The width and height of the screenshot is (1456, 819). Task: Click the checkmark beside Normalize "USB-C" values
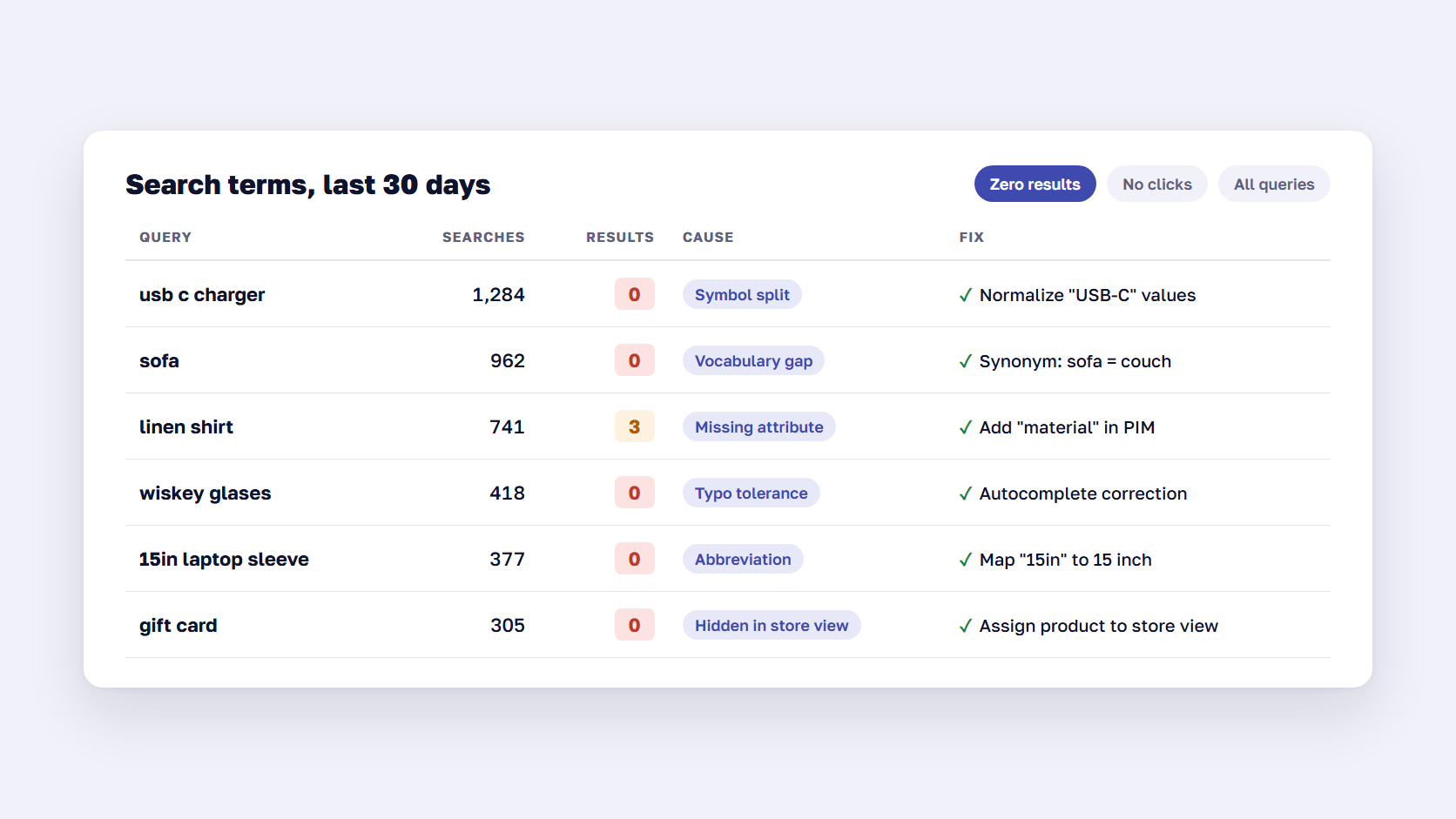click(x=965, y=295)
